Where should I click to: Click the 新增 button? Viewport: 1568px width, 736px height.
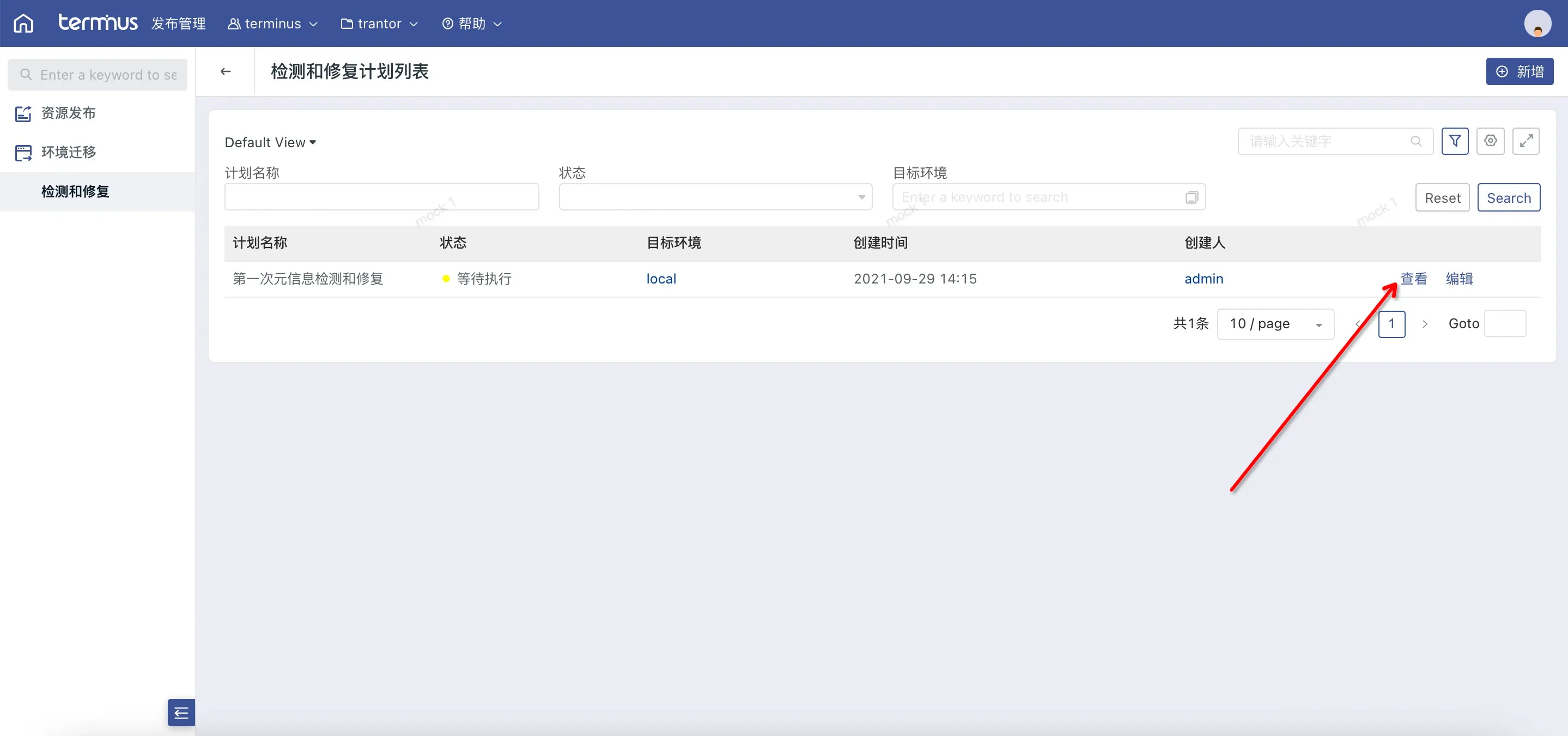[1520, 71]
